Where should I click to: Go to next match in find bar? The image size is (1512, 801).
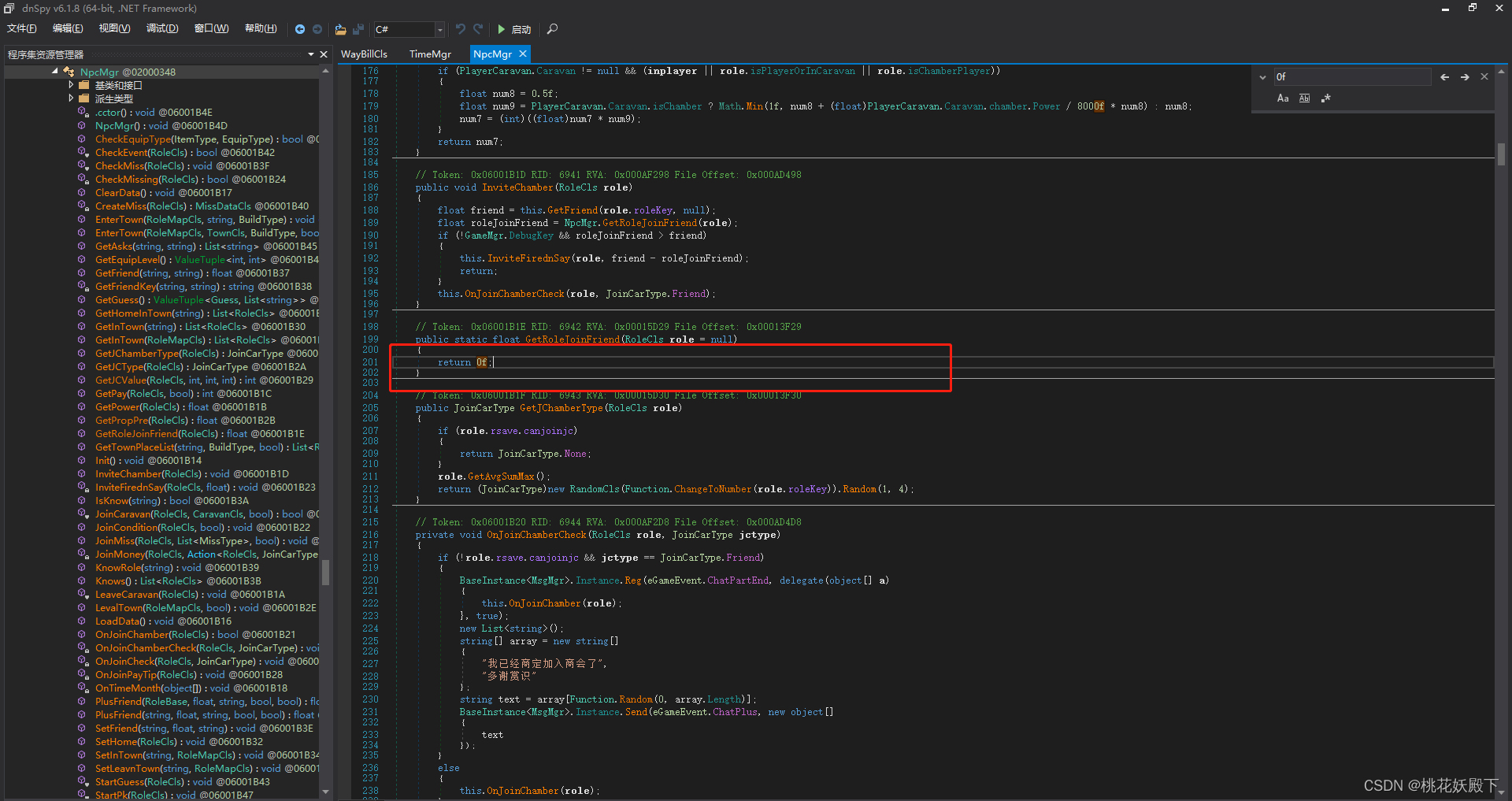pyautogui.click(x=1465, y=77)
